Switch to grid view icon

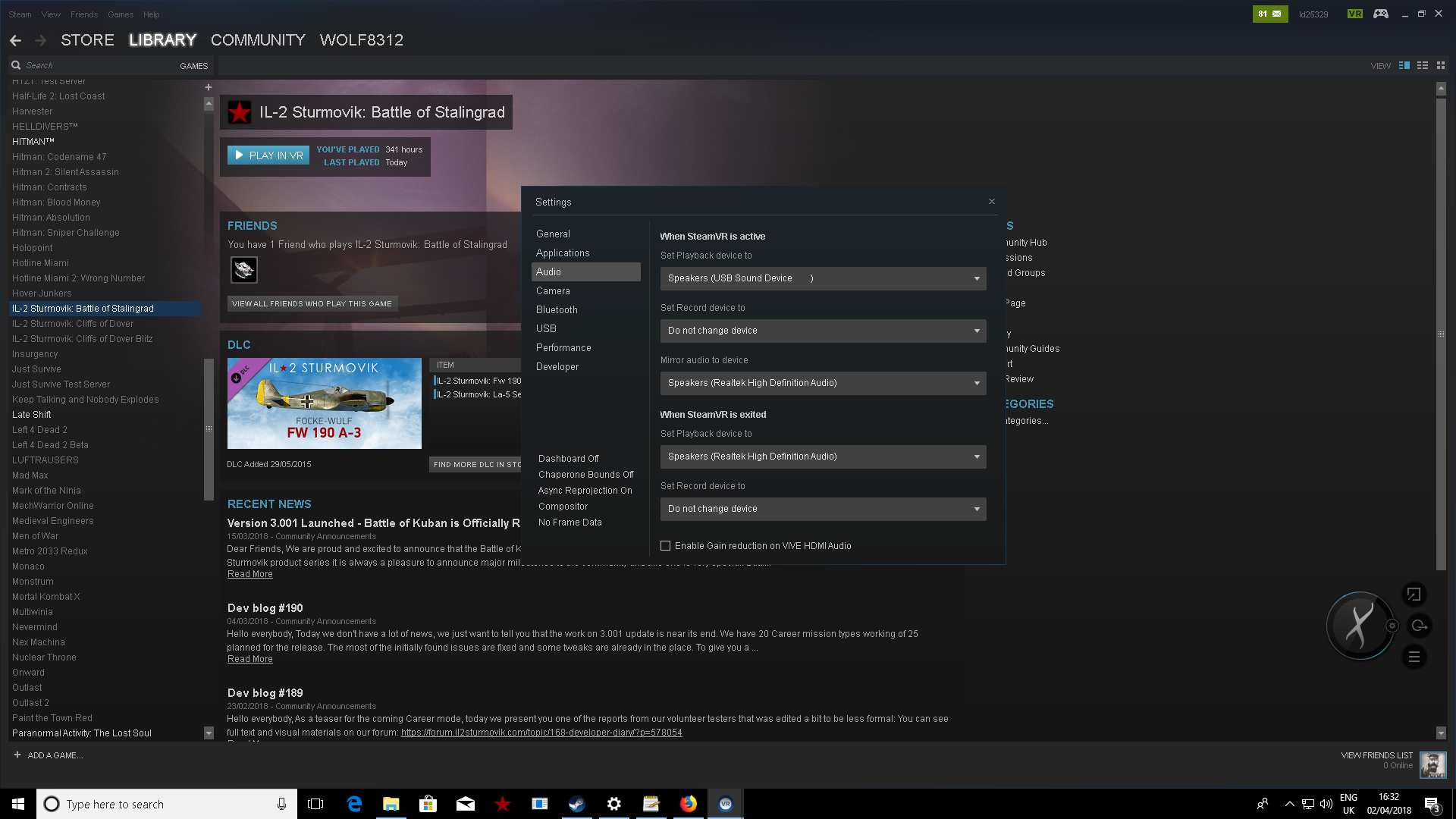(x=1441, y=65)
